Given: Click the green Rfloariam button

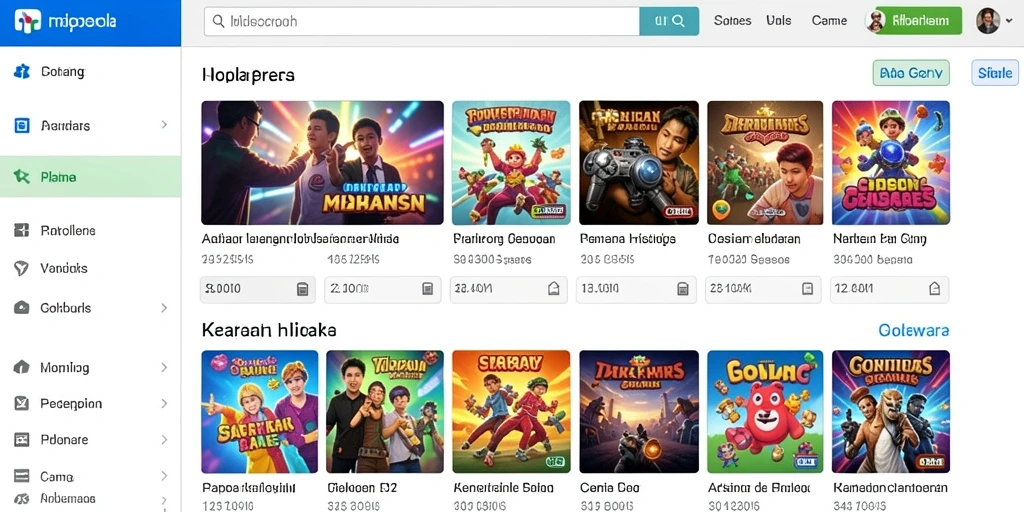Looking at the screenshot, I should tap(918, 21).
